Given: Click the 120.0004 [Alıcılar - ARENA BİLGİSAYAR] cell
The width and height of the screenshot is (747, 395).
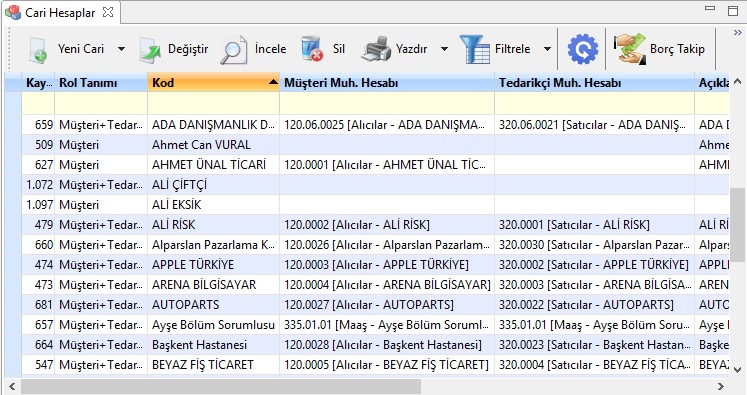Looking at the screenshot, I should coord(387,285).
